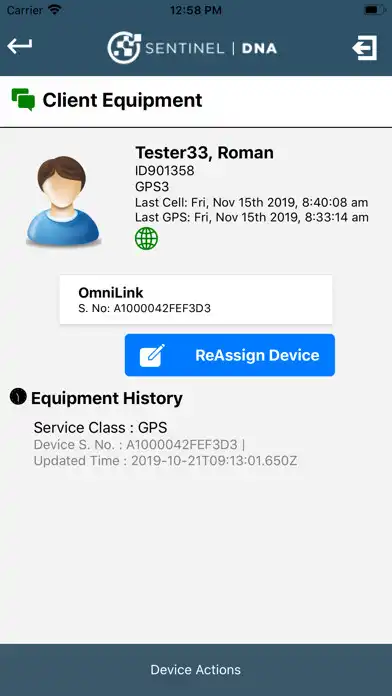Tap the green chat bubbles icon
Image resolution: width=392 pixels, height=696 pixels.
click(x=23, y=99)
